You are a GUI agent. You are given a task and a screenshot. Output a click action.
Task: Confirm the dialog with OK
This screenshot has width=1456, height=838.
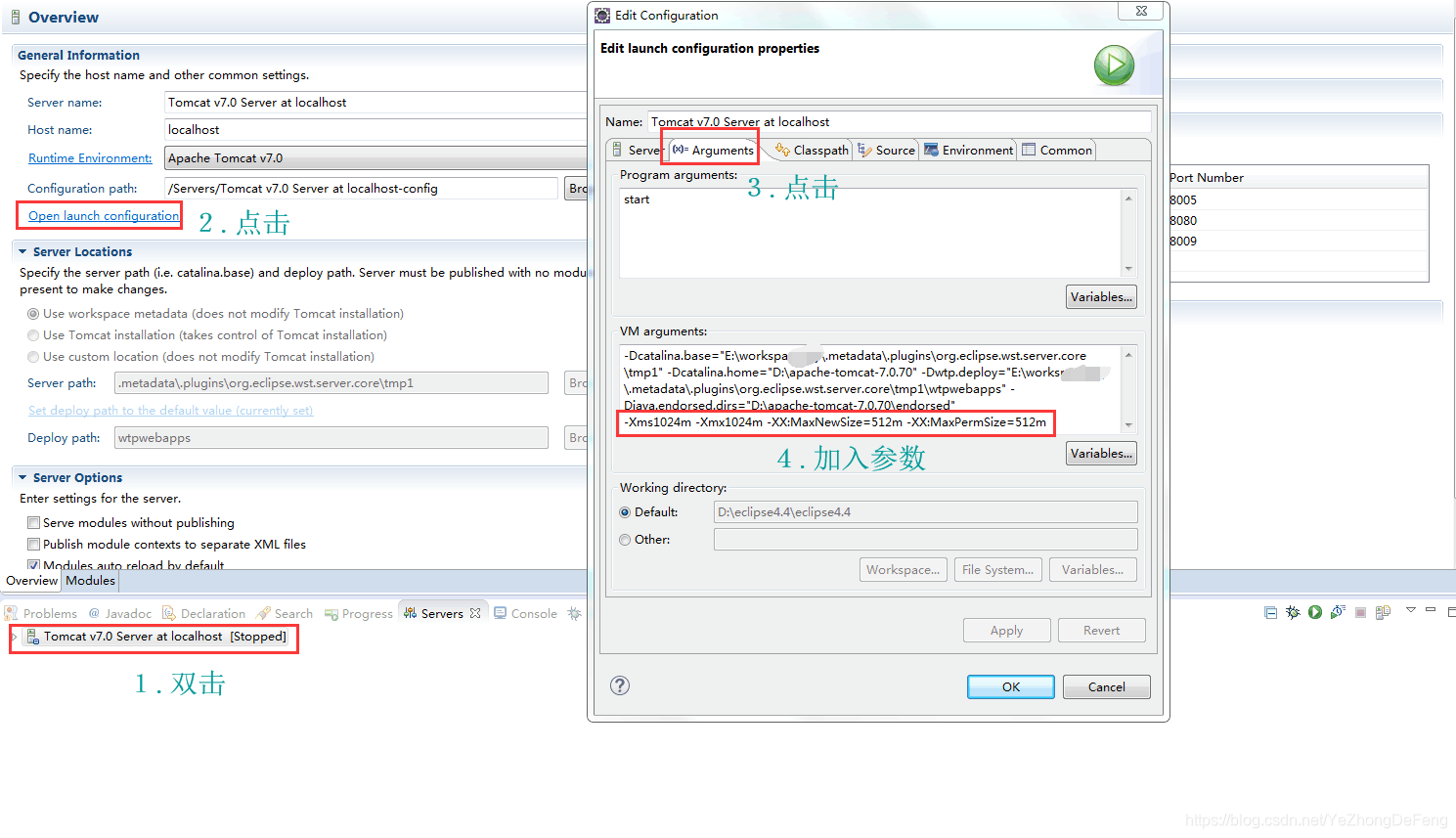[1011, 687]
